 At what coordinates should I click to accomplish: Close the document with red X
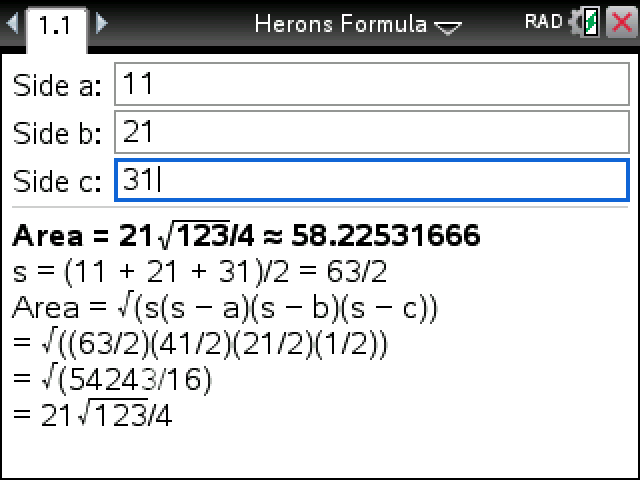point(621,23)
